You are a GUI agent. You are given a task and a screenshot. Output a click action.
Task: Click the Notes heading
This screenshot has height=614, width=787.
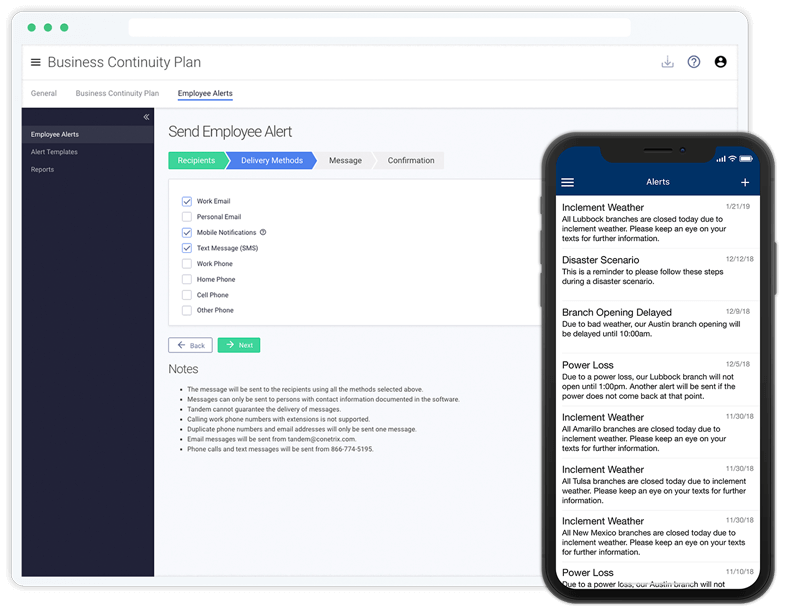click(x=183, y=369)
